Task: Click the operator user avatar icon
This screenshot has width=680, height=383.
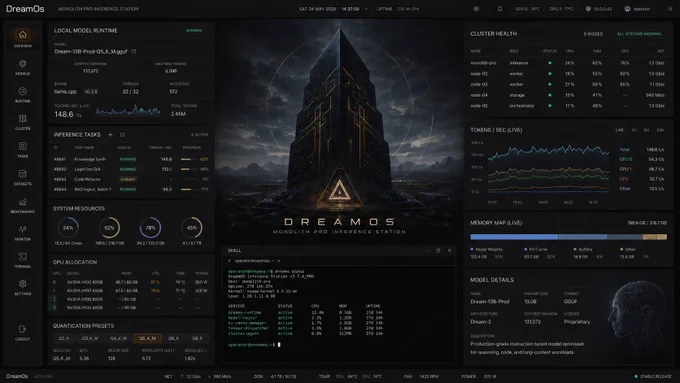Action: click(627, 9)
